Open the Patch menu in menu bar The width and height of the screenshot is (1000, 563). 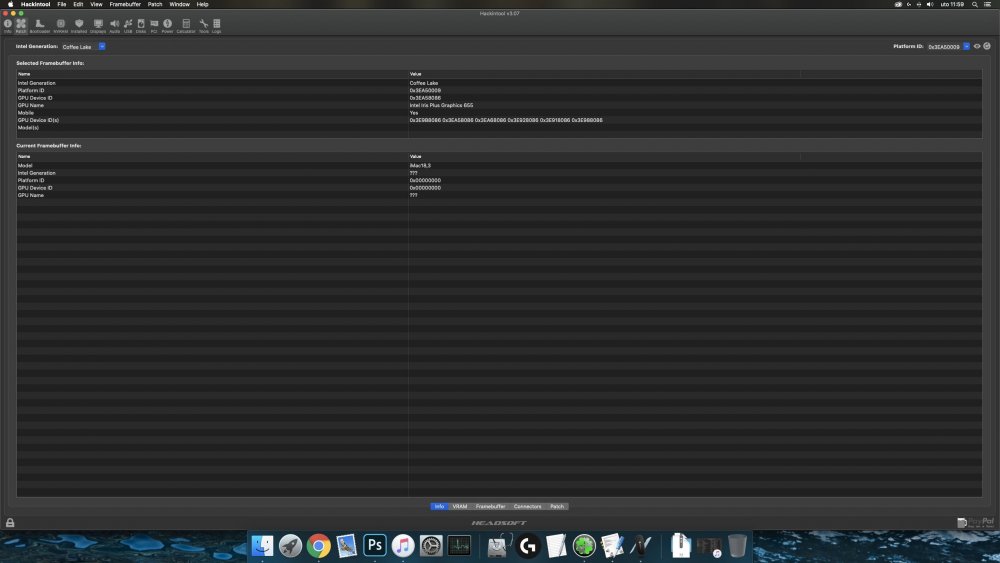155,4
